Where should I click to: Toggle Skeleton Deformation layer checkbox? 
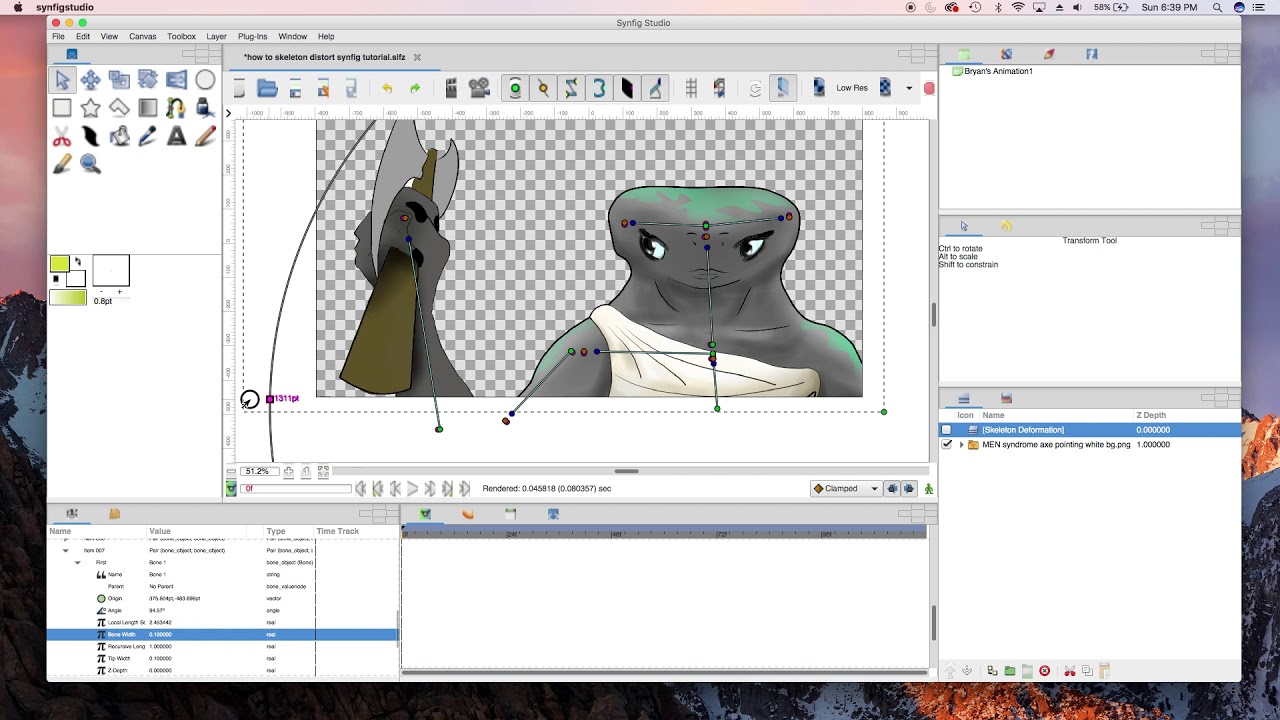(947, 430)
